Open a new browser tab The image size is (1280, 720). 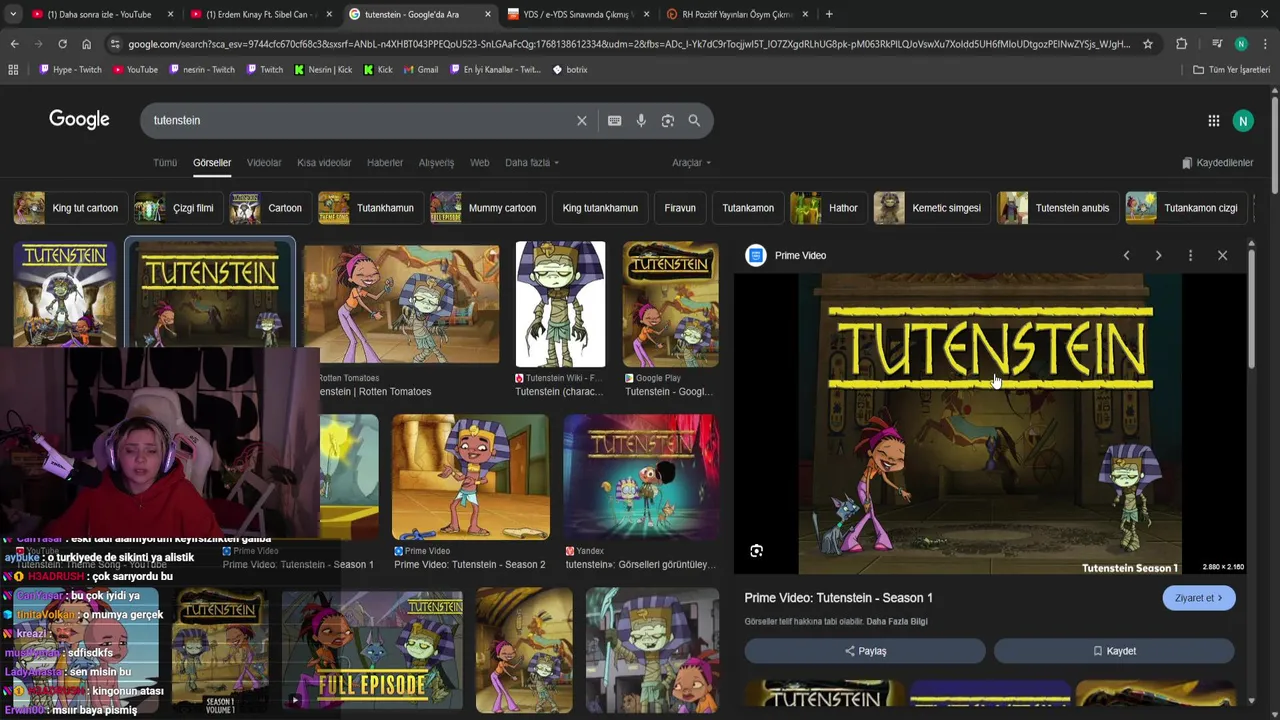tap(829, 14)
